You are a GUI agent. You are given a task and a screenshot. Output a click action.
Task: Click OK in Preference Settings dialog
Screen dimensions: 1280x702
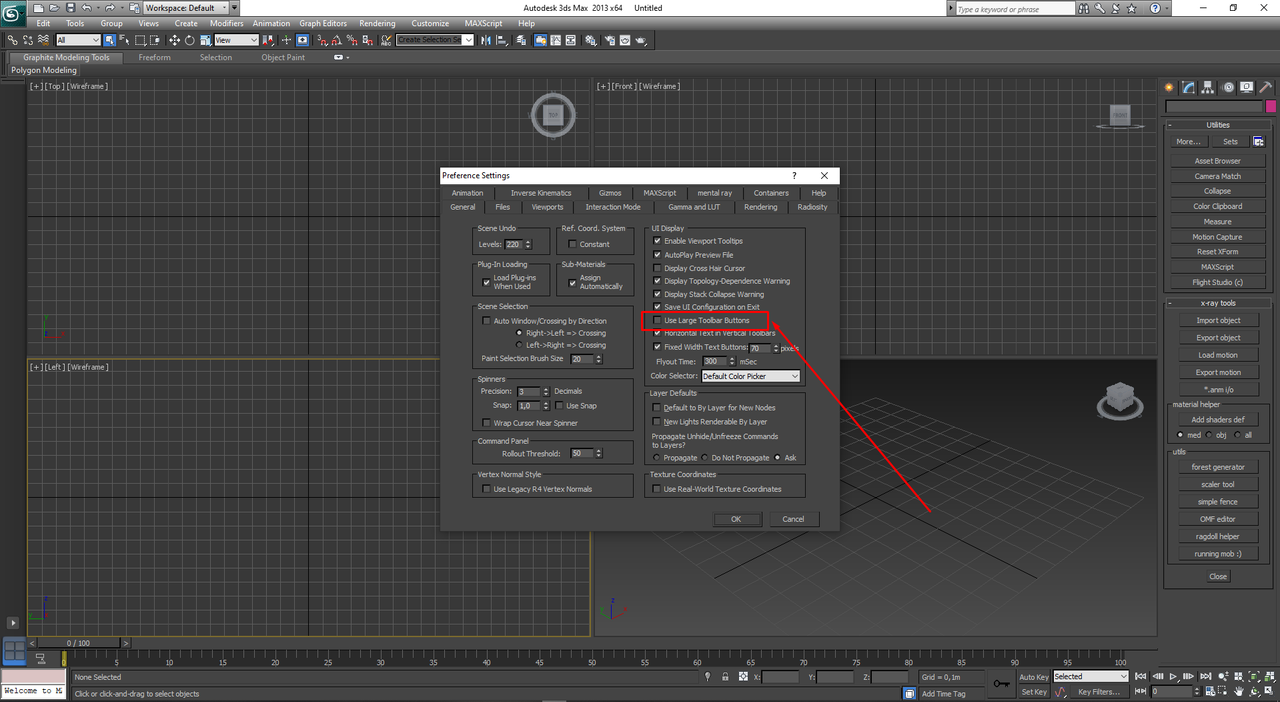point(736,519)
